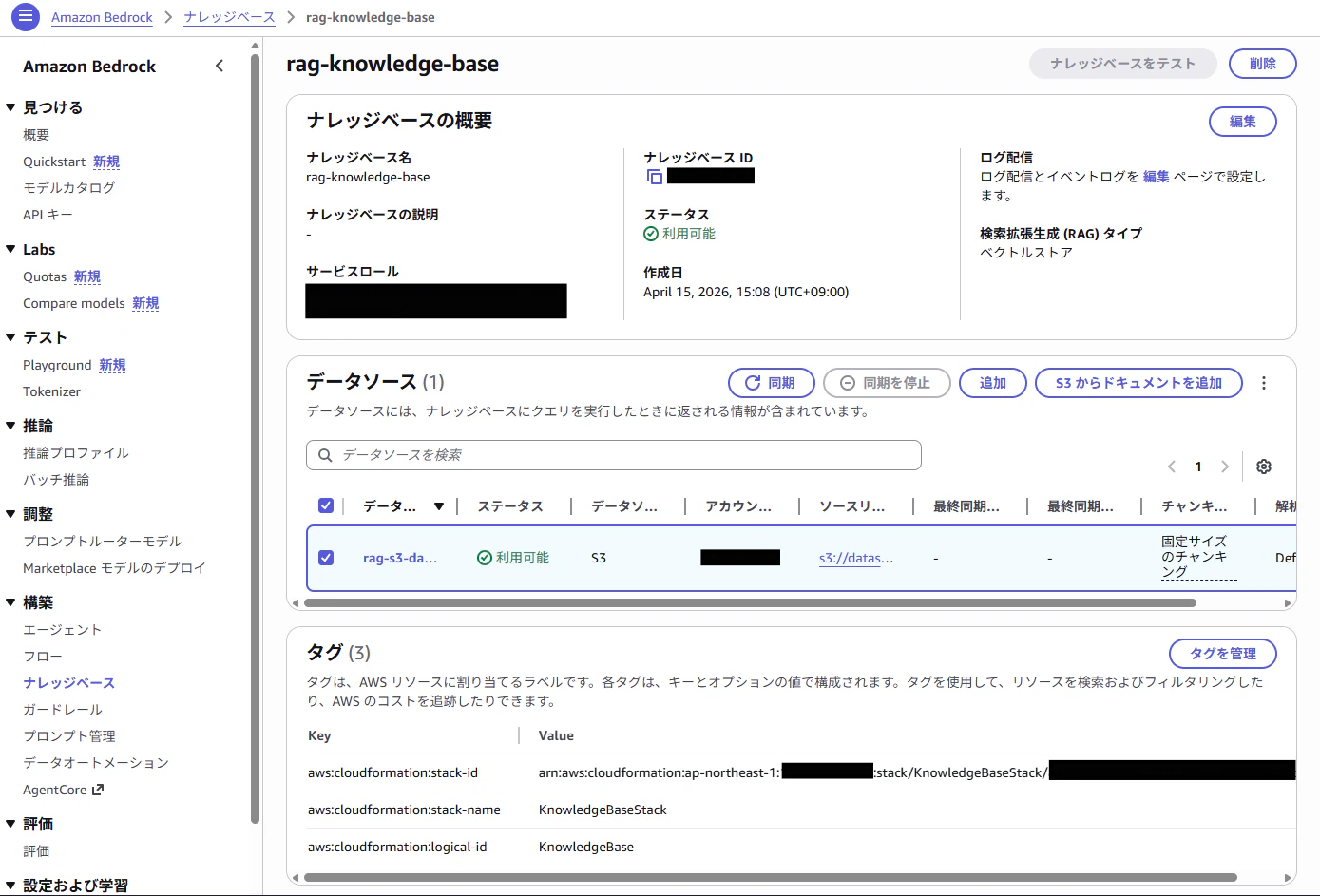This screenshot has height=896, width=1320.
Task: Open エージェント page
Action: tap(62, 630)
